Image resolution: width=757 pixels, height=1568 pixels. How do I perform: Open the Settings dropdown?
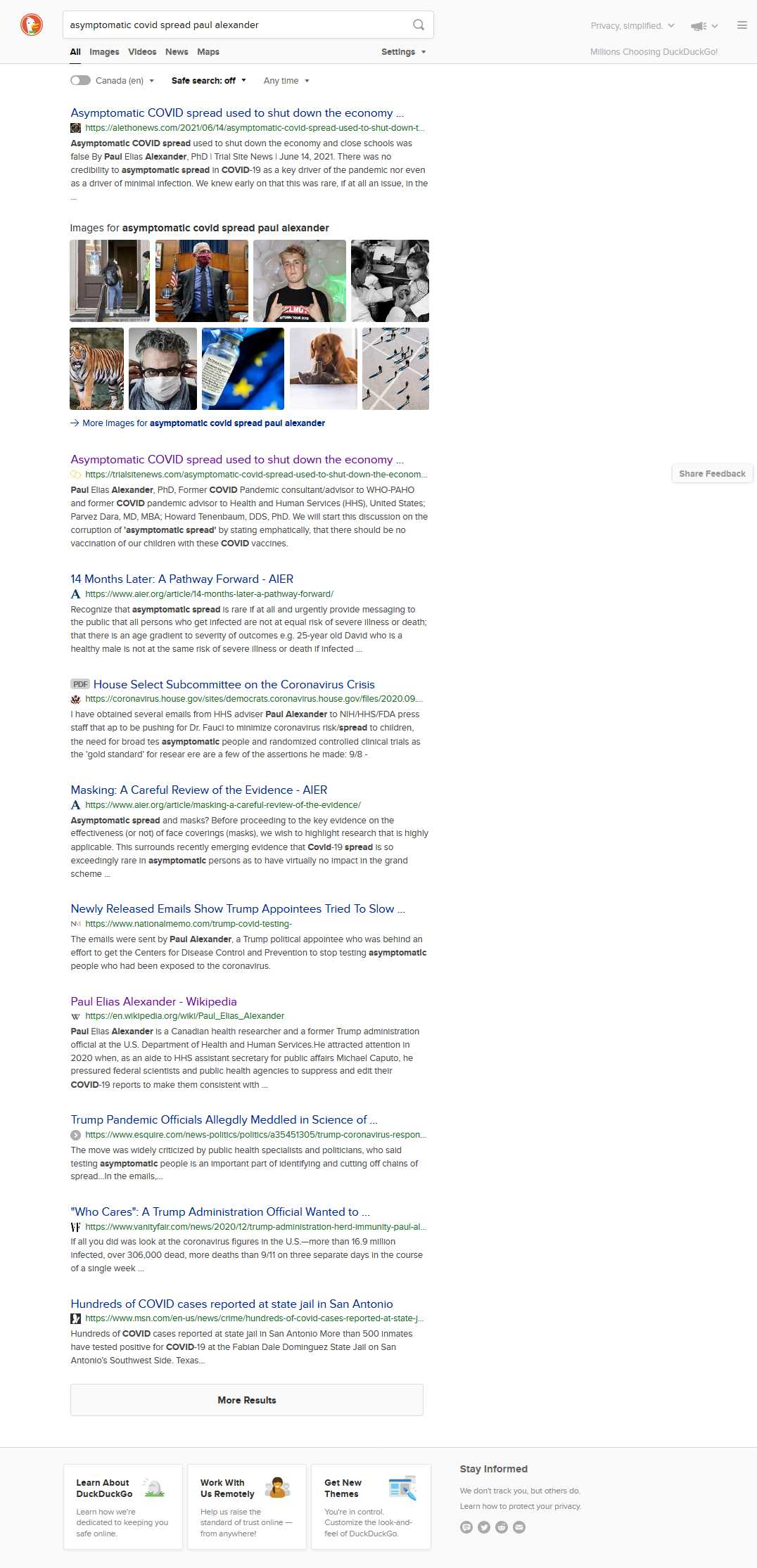tap(403, 52)
